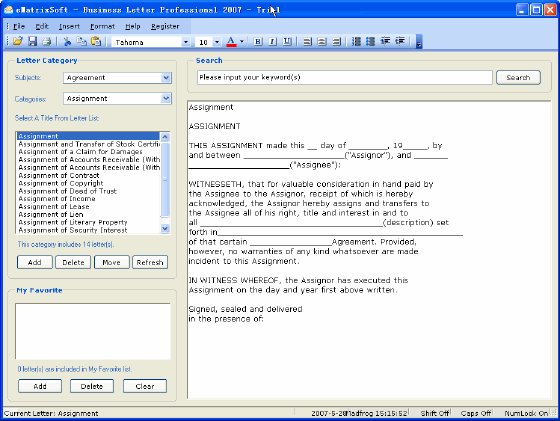
Task: Click the Caps Off status indicator
Action: point(476,413)
